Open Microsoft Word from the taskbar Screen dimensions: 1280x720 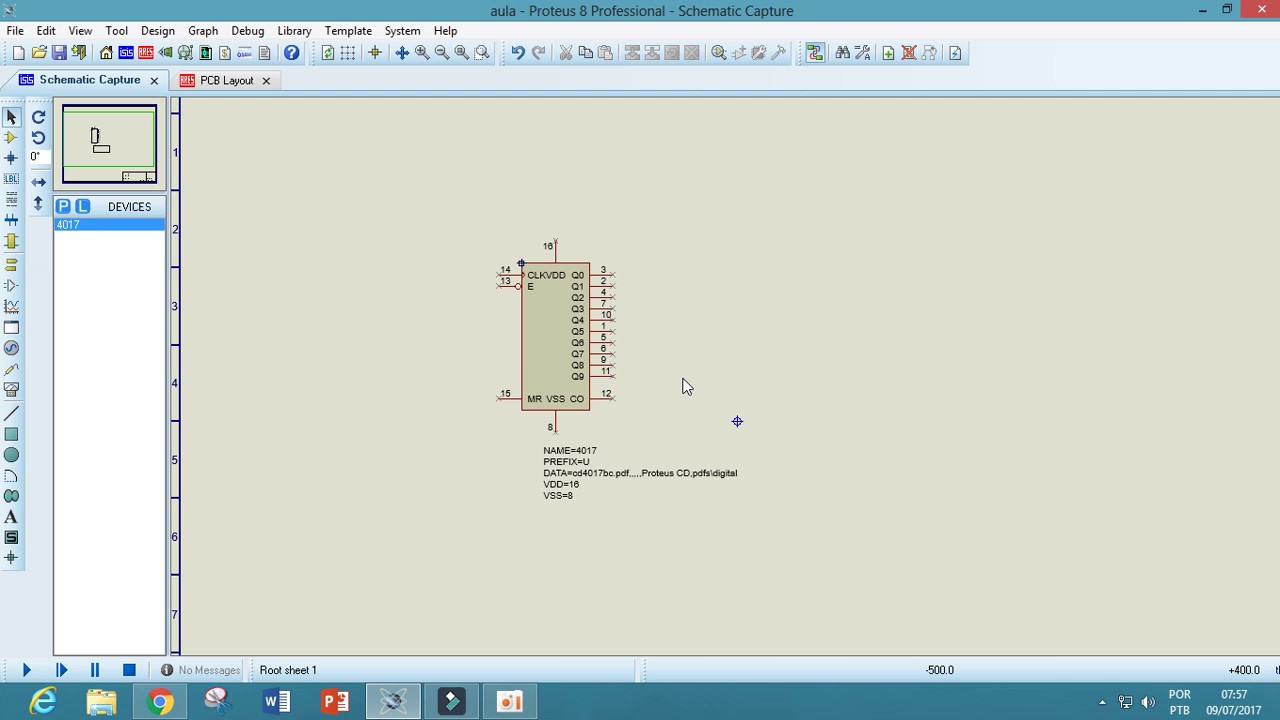pyautogui.click(x=277, y=702)
